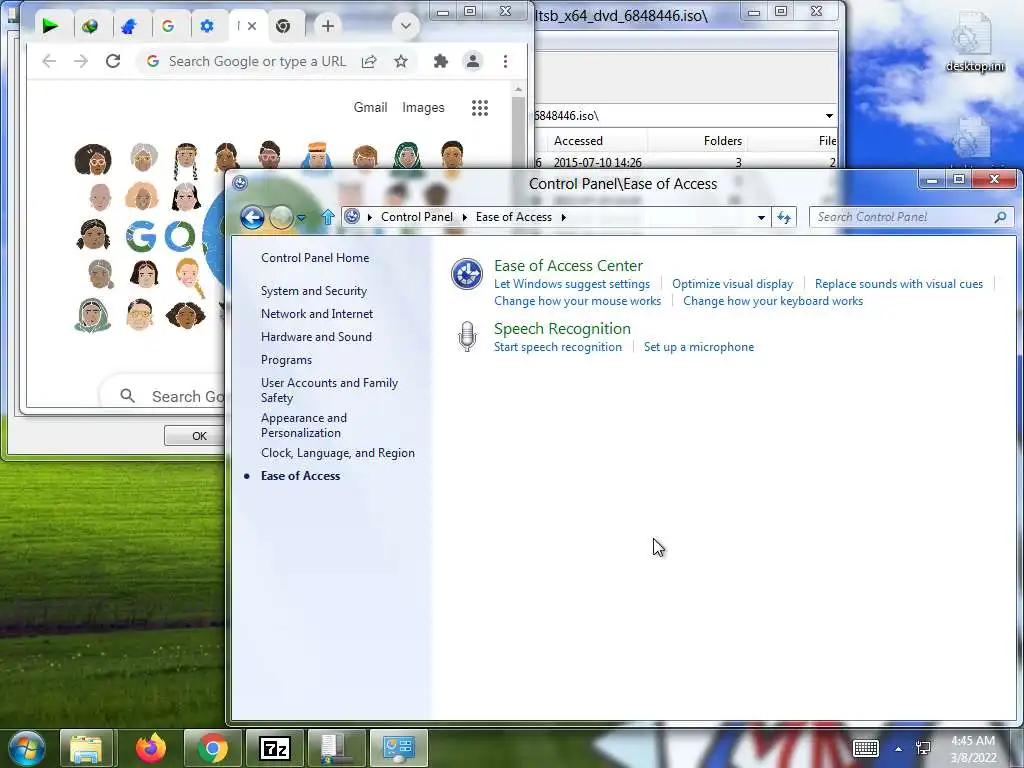Click Change how your keyboard works
Screen dimensions: 1024x768
coord(773,301)
